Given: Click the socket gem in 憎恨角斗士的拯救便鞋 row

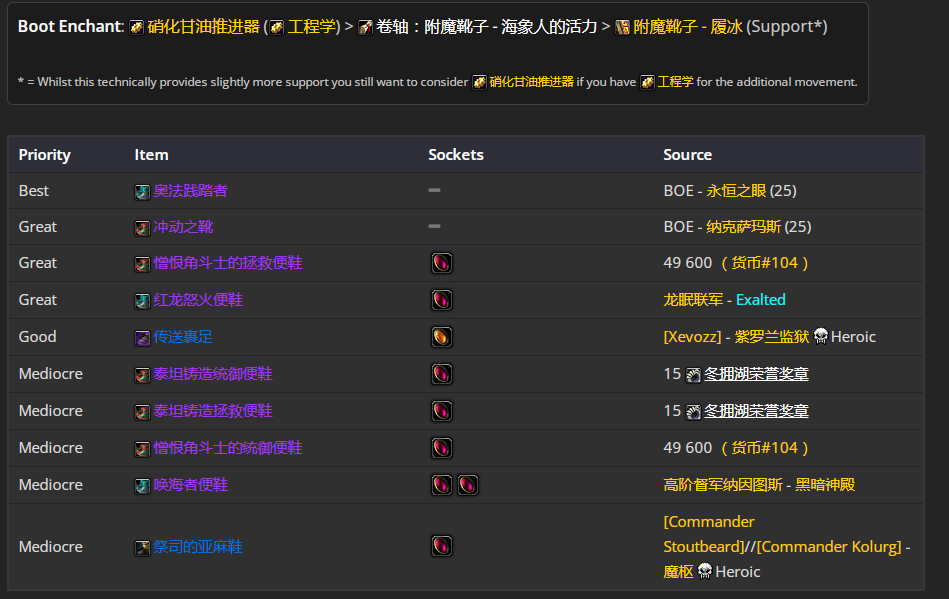Looking at the screenshot, I should (x=442, y=263).
